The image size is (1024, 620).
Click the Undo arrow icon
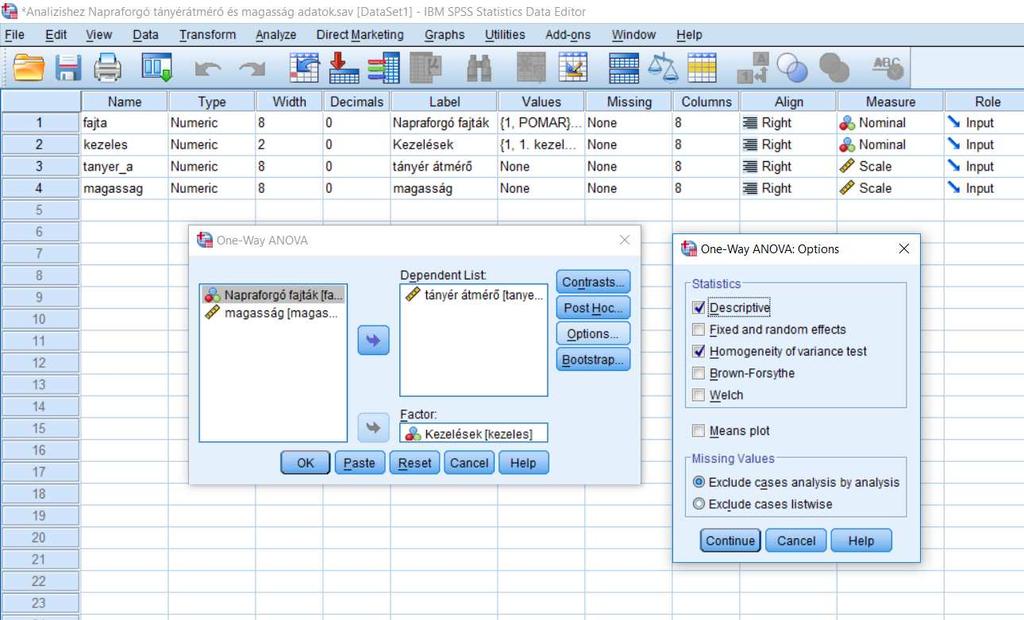tap(208, 69)
